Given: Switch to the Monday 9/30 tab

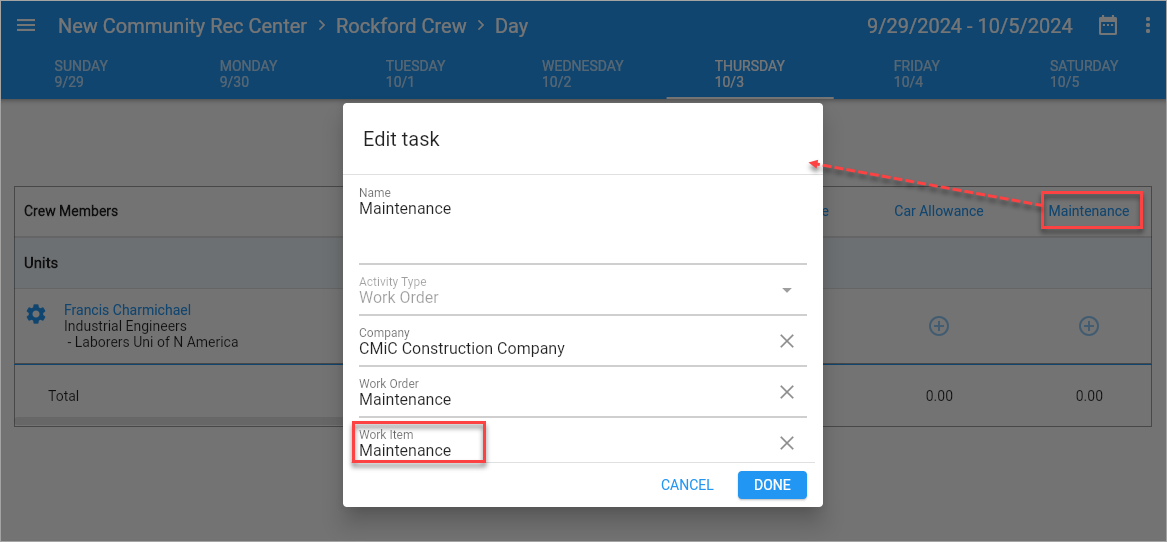Looking at the screenshot, I should (248, 74).
